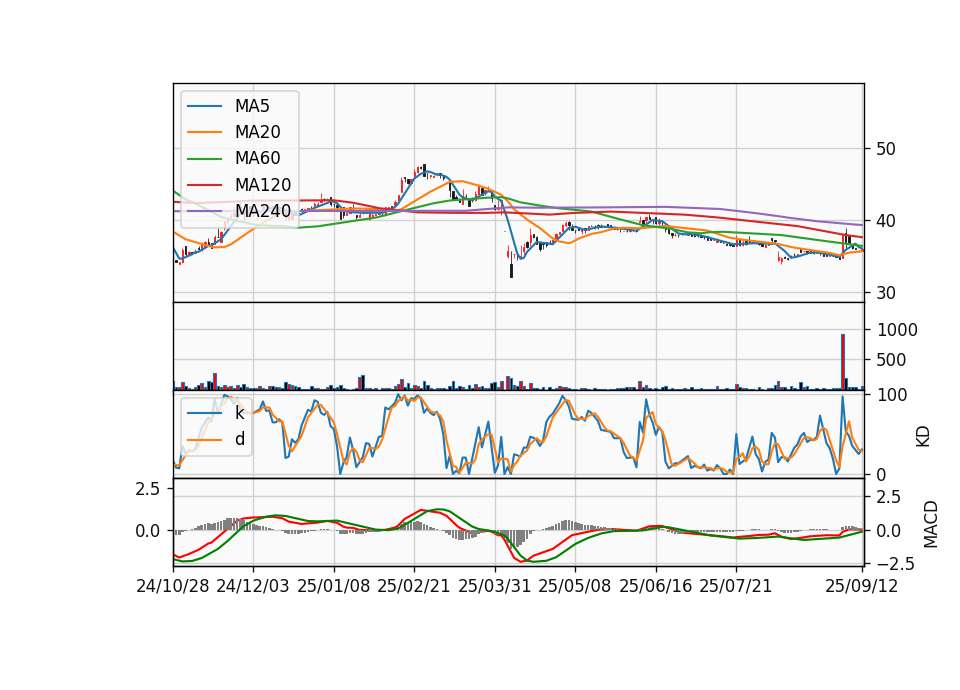This screenshot has height=690, width=960.
Task: Click the KD axis value 100
Action: [892, 396]
